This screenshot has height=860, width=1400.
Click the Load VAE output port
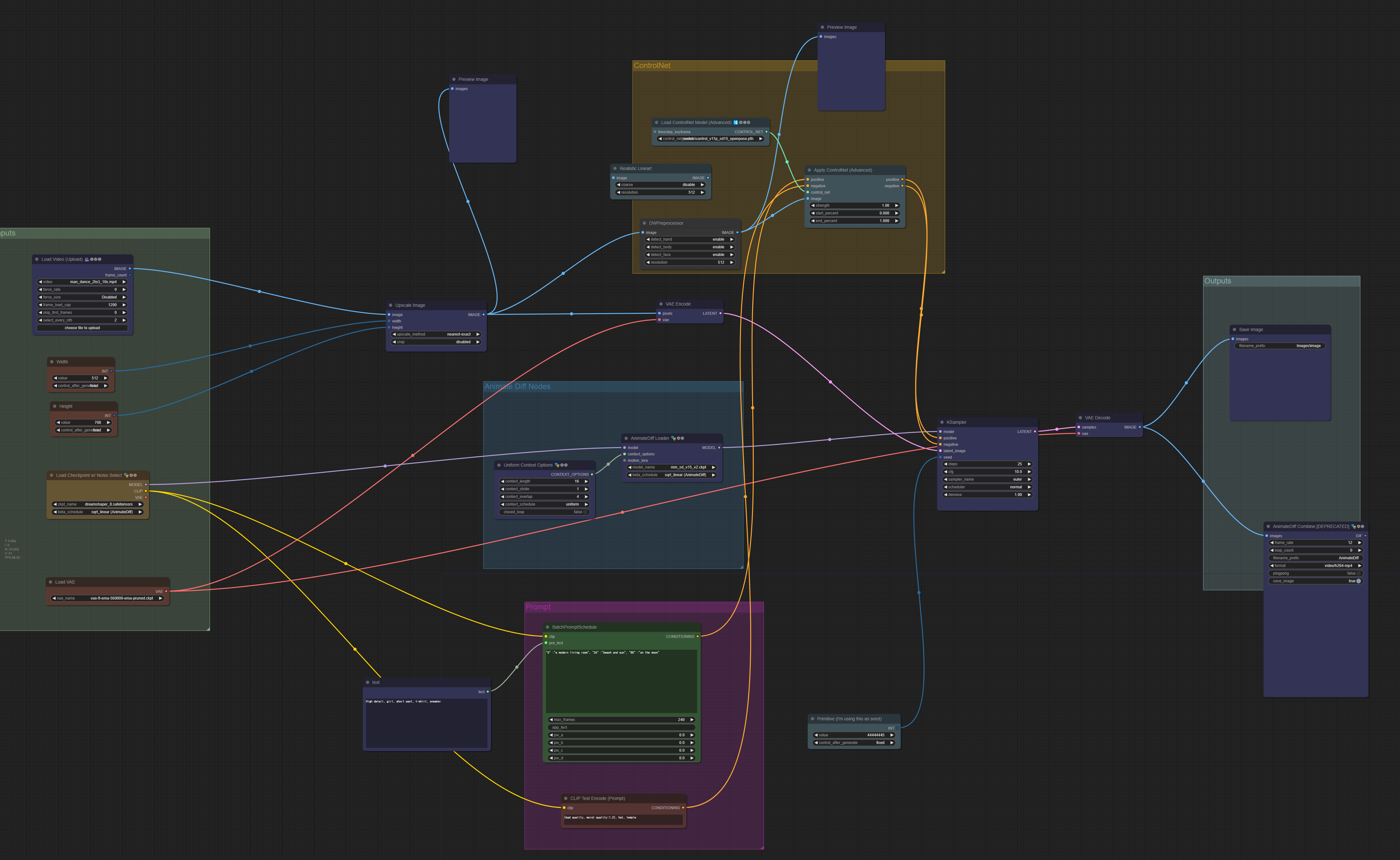click(166, 592)
